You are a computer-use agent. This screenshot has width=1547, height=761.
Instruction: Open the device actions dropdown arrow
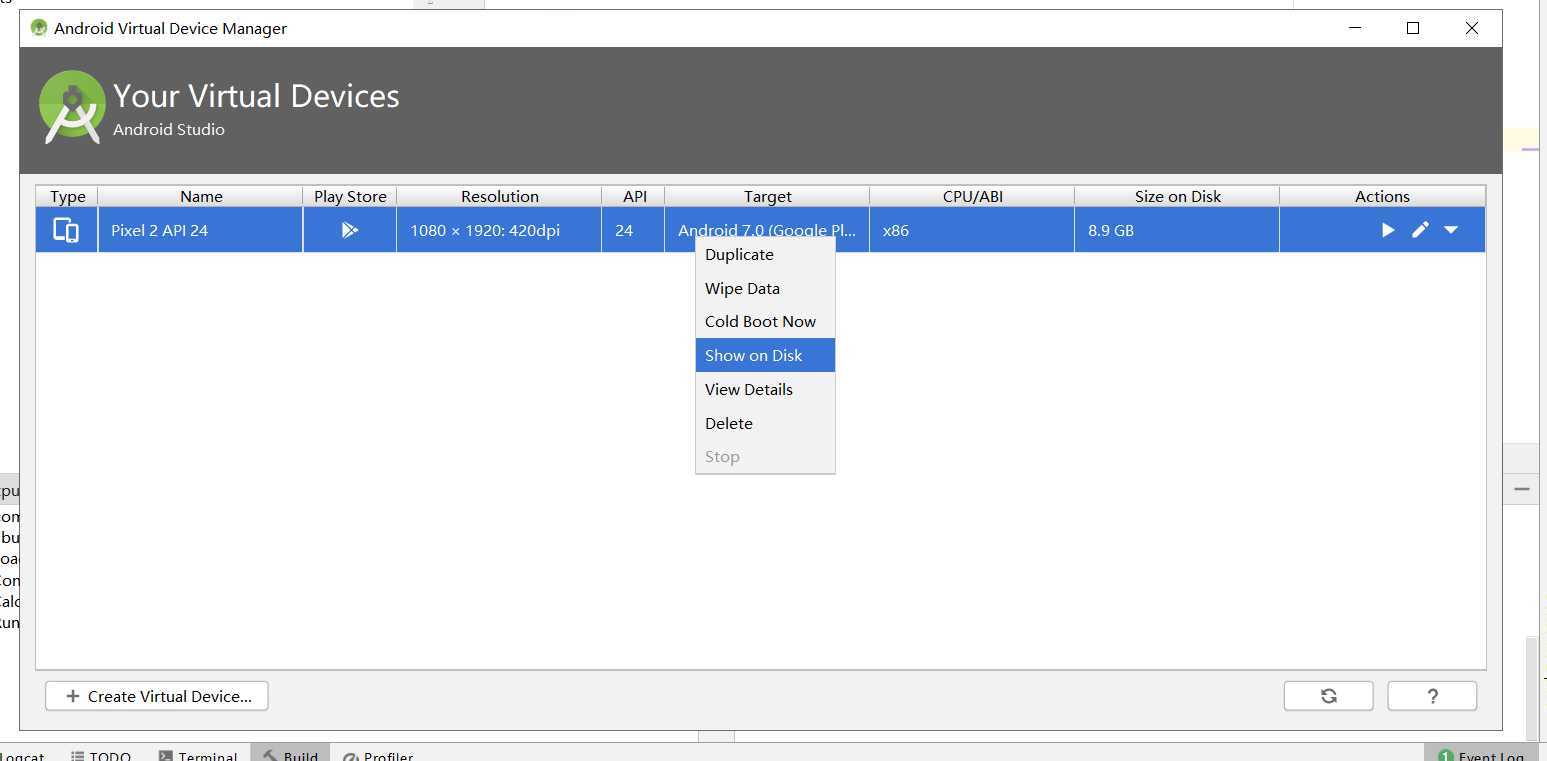click(x=1451, y=230)
